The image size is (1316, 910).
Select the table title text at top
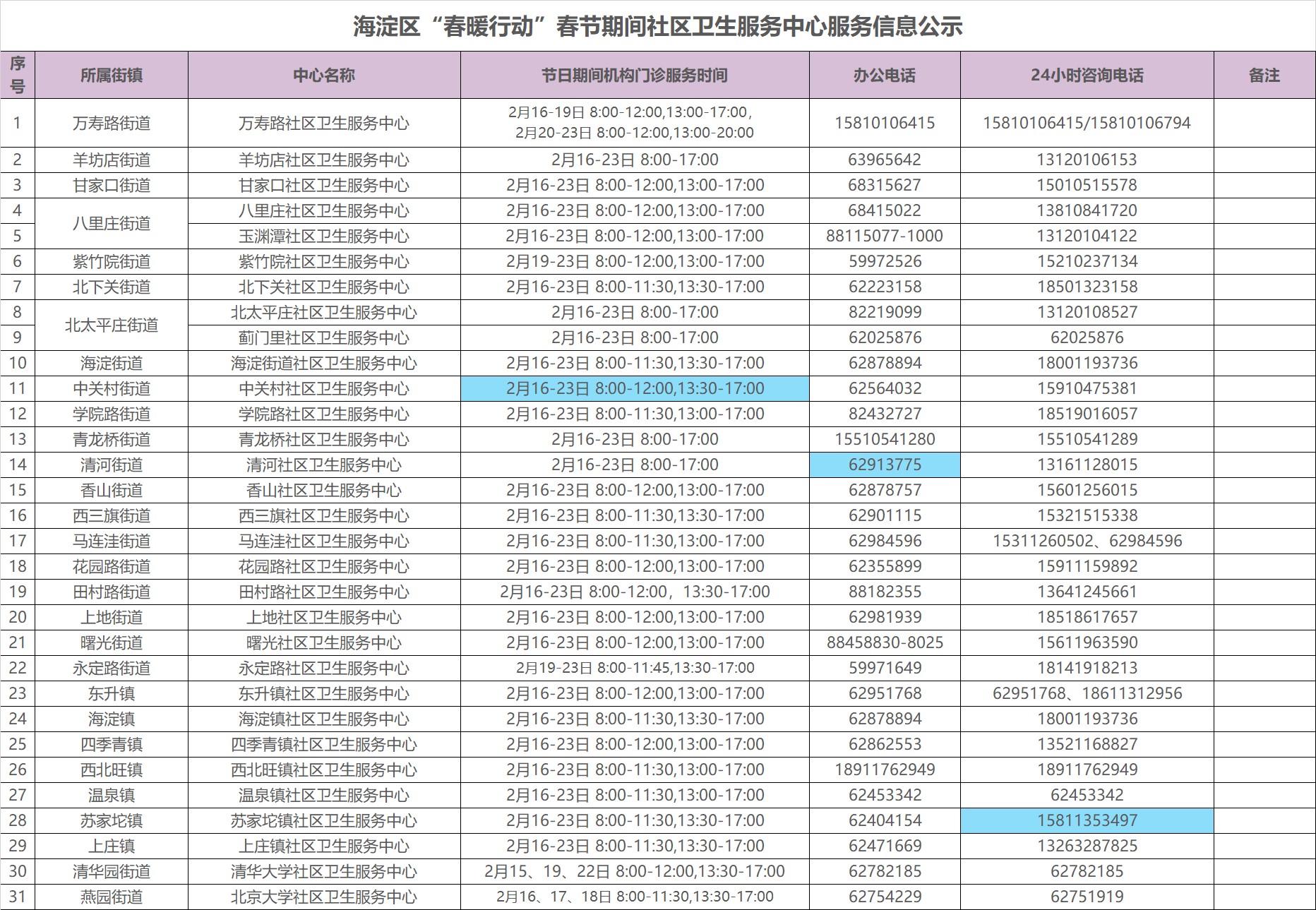pyautogui.click(x=657, y=27)
